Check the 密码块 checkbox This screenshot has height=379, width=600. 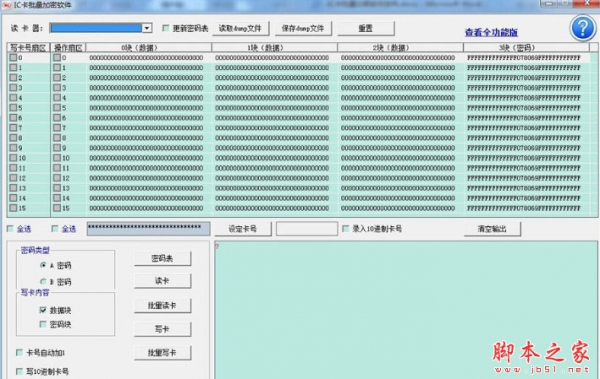43,325
